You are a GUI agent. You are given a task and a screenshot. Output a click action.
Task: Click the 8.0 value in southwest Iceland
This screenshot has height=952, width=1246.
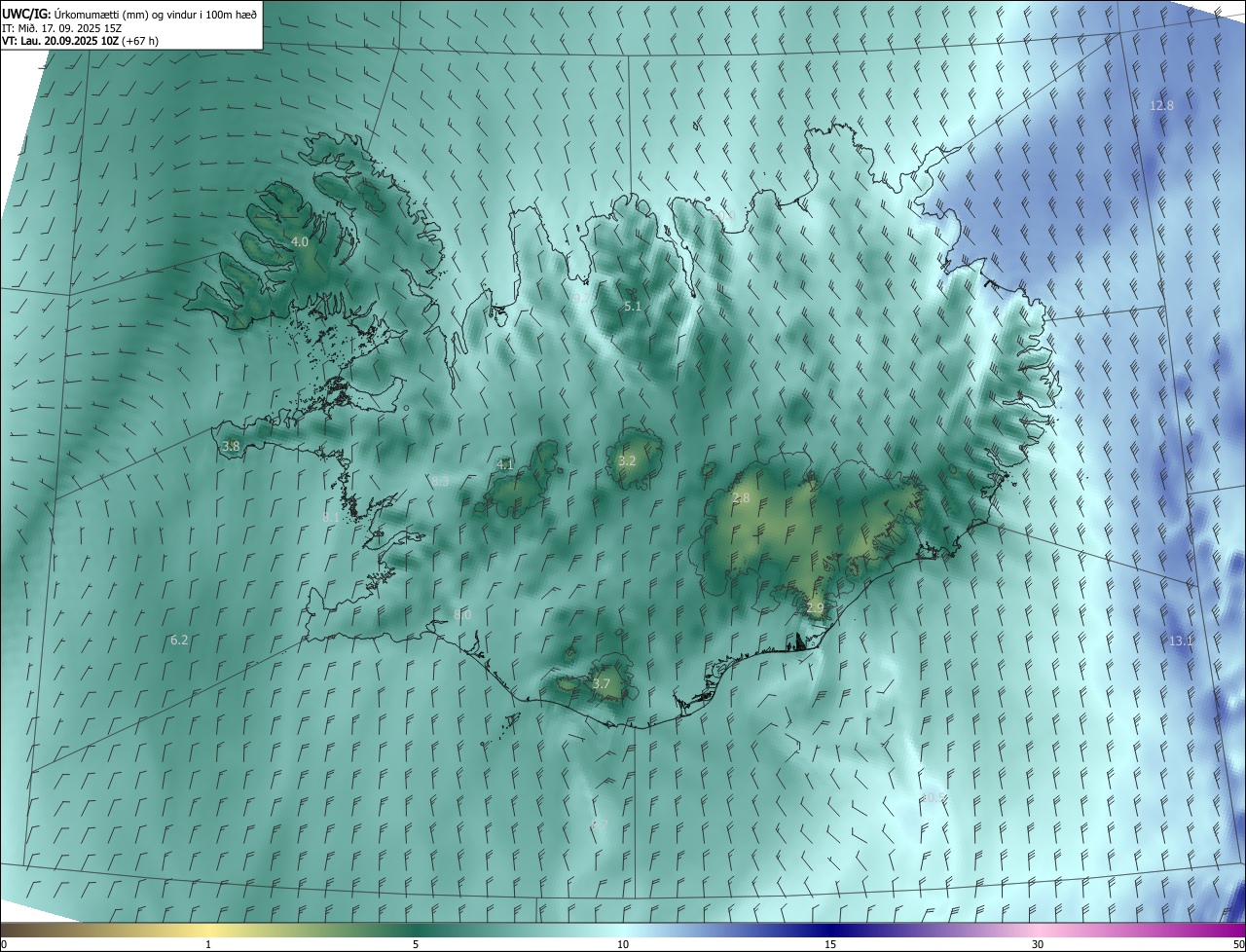[462, 614]
